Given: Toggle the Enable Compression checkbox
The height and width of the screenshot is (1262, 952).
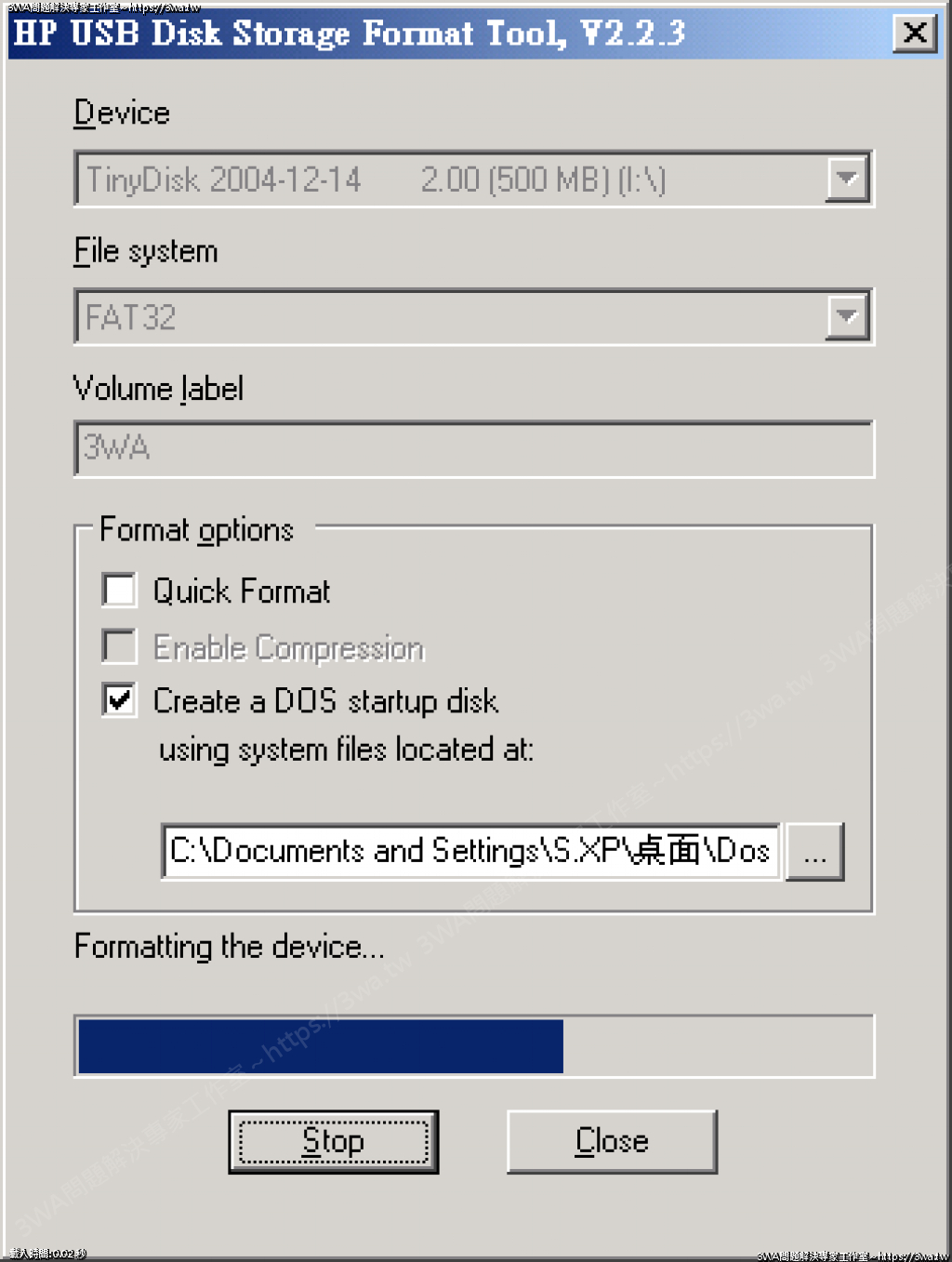Looking at the screenshot, I should coord(120,647).
